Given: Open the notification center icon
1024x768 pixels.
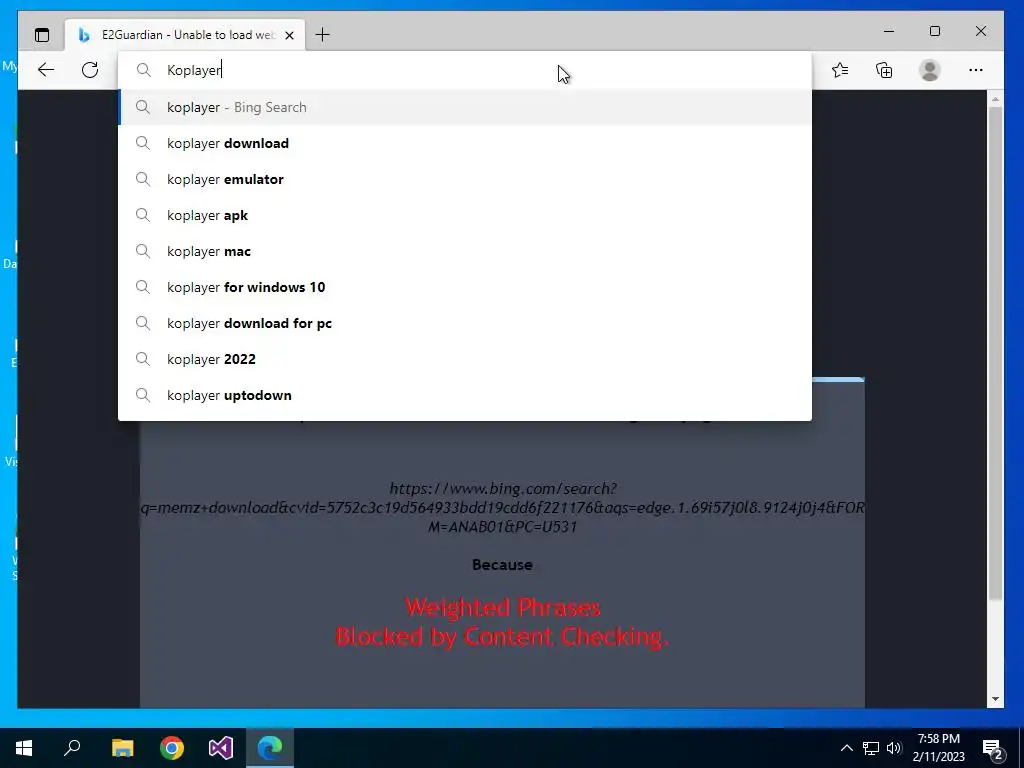Looking at the screenshot, I should [x=993, y=748].
